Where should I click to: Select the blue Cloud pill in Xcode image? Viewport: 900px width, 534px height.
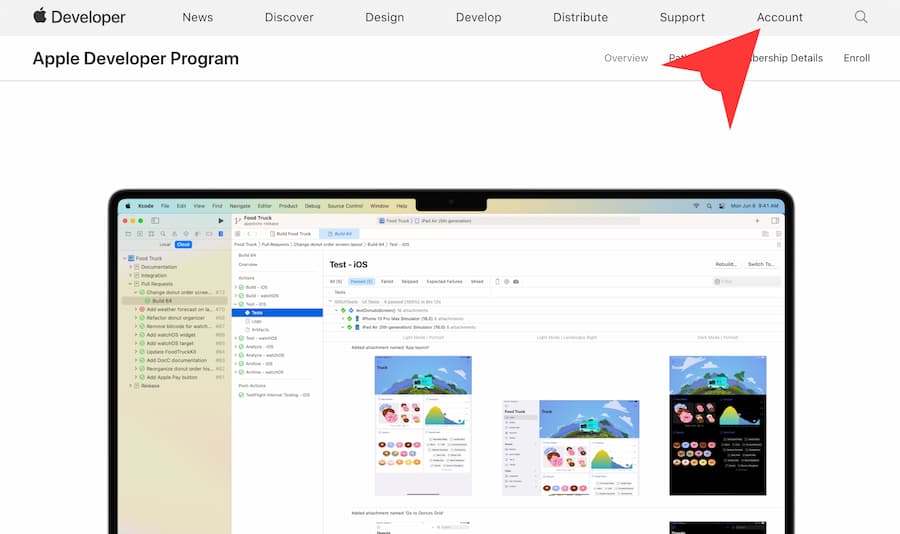click(183, 245)
